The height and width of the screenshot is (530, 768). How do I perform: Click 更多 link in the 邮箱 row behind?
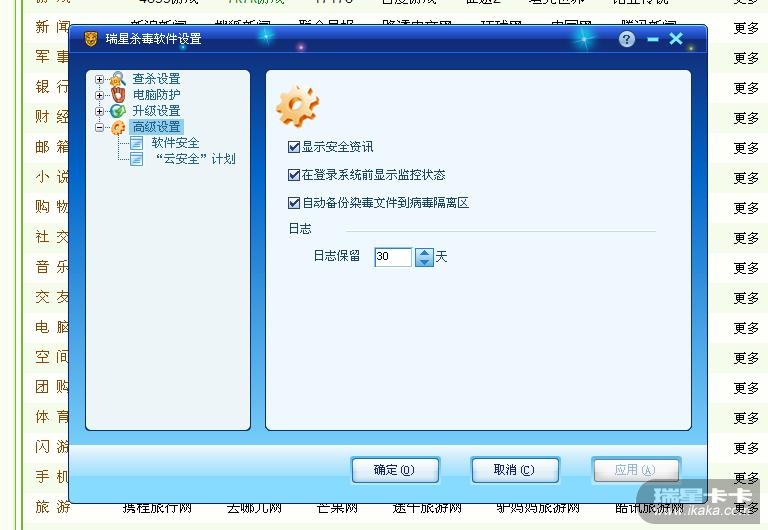click(x=746, y=148)
